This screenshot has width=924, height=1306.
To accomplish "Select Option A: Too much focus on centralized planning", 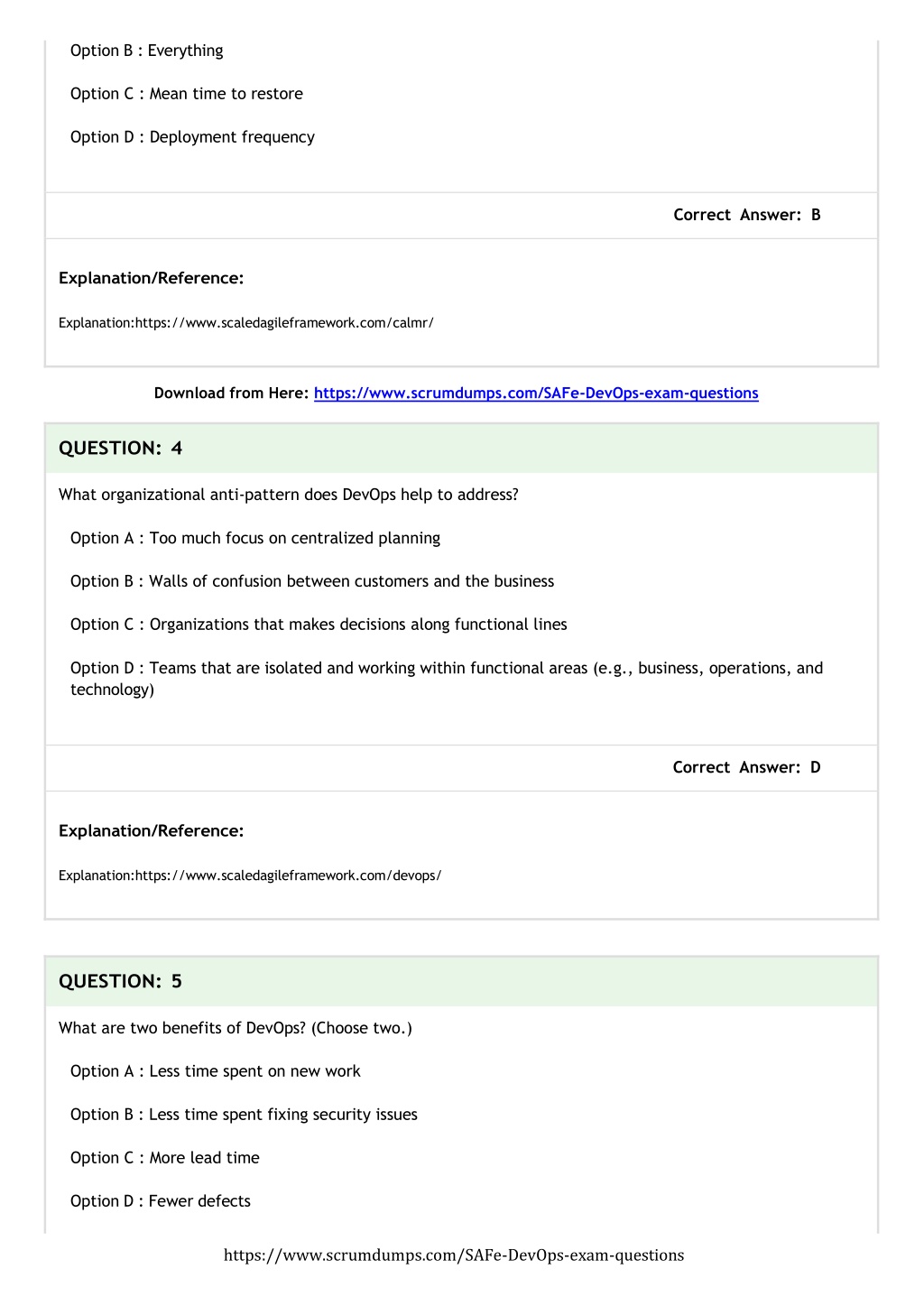I will pos(255,538).
